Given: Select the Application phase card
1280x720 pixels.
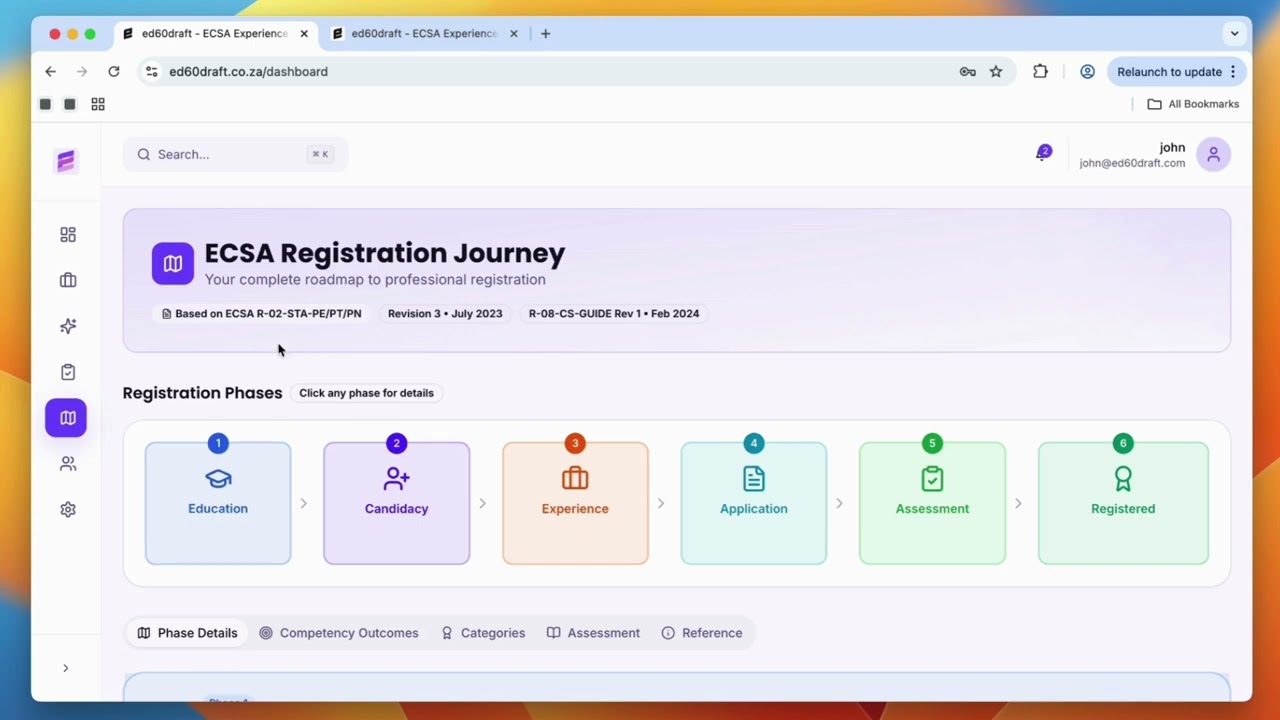Looking at the screenshot, I should click(754, 503).
